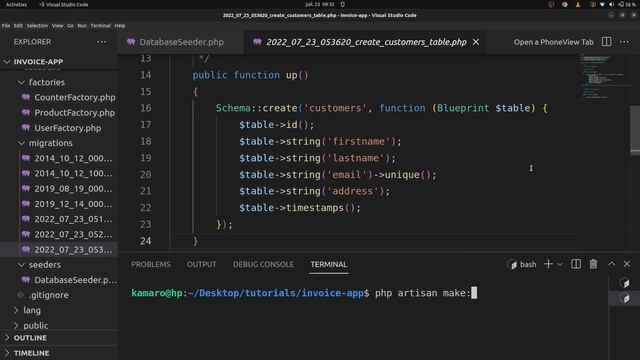
Task: Switch to OUTPUT panel tab
Action: pos(202,264)
